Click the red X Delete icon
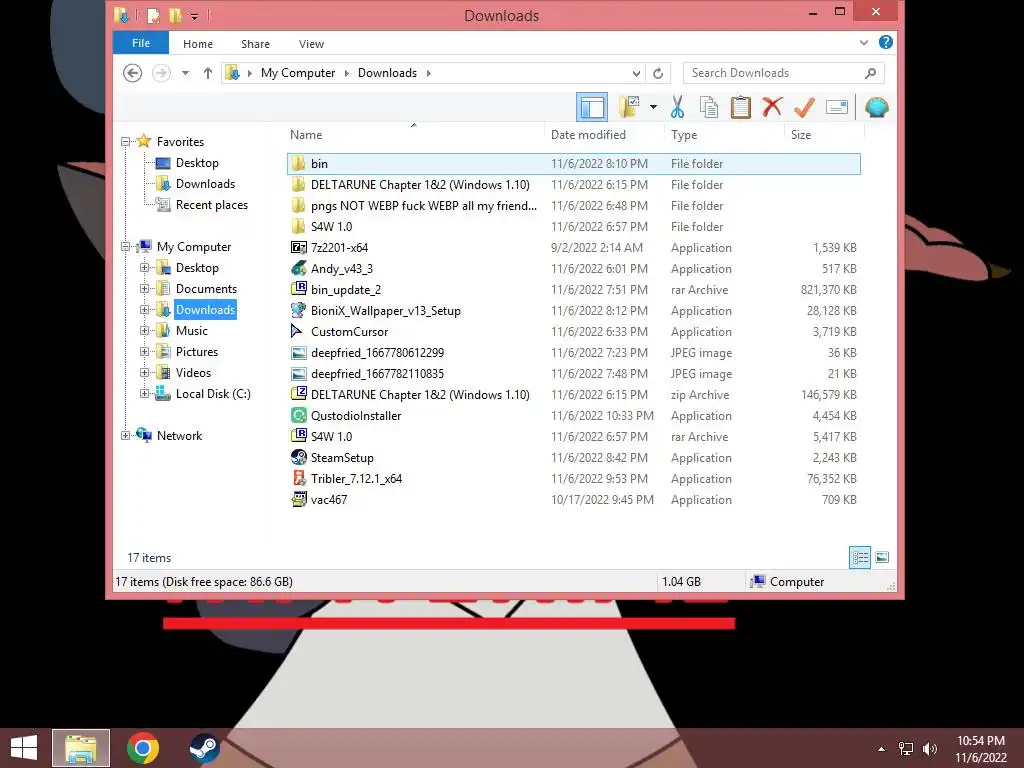Viewport: 1024px width, 768px height. pos(772,107)
